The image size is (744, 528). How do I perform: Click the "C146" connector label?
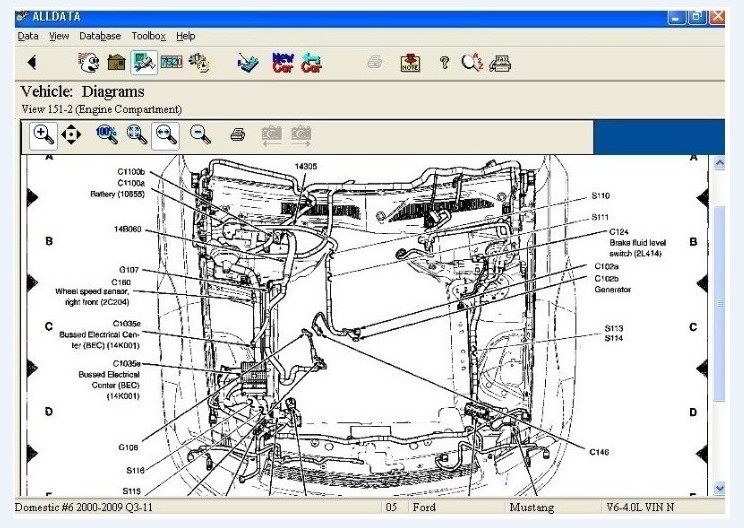tap(599, 452)
